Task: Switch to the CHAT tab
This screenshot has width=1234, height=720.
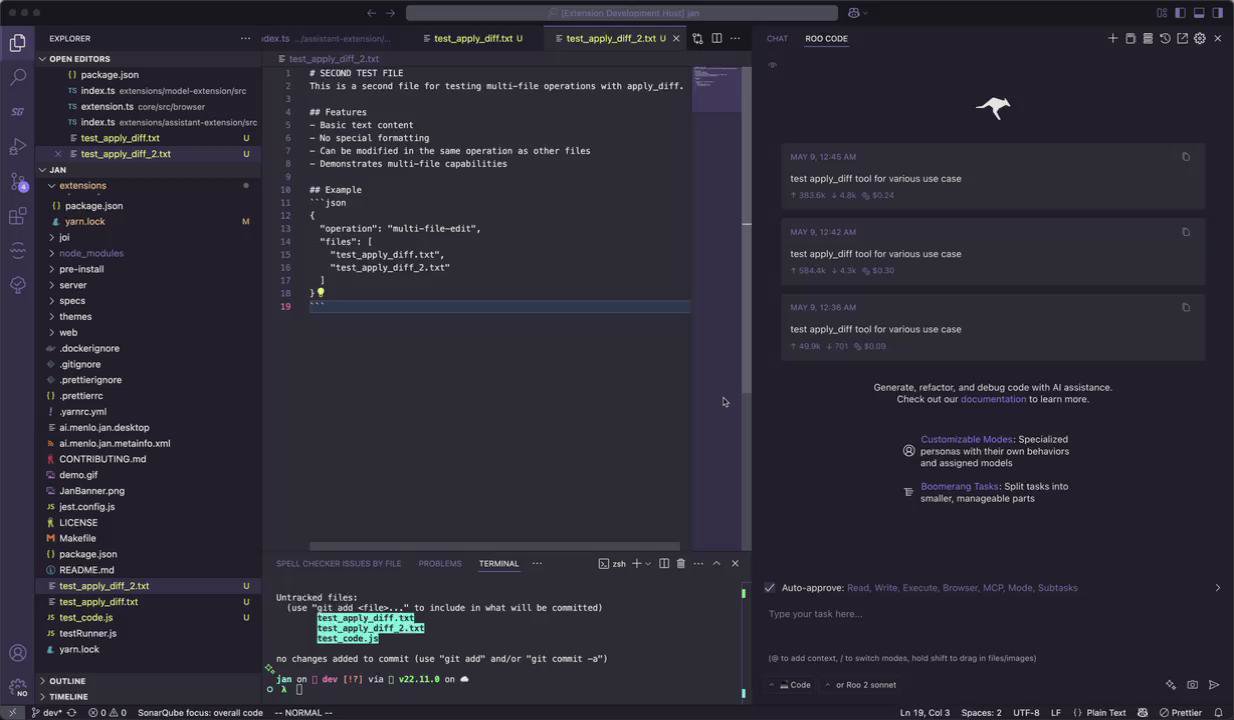Action: point(777,38)
